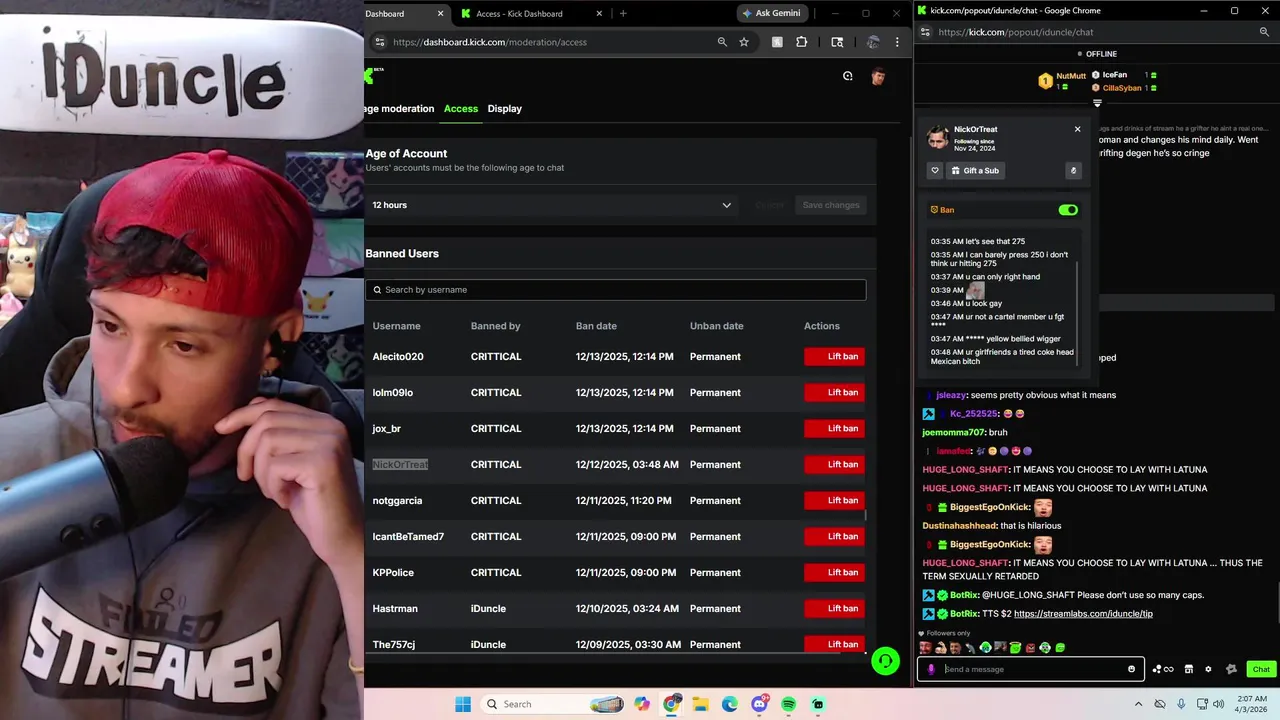Click the taskbar Search box

[x=554, y=704]
